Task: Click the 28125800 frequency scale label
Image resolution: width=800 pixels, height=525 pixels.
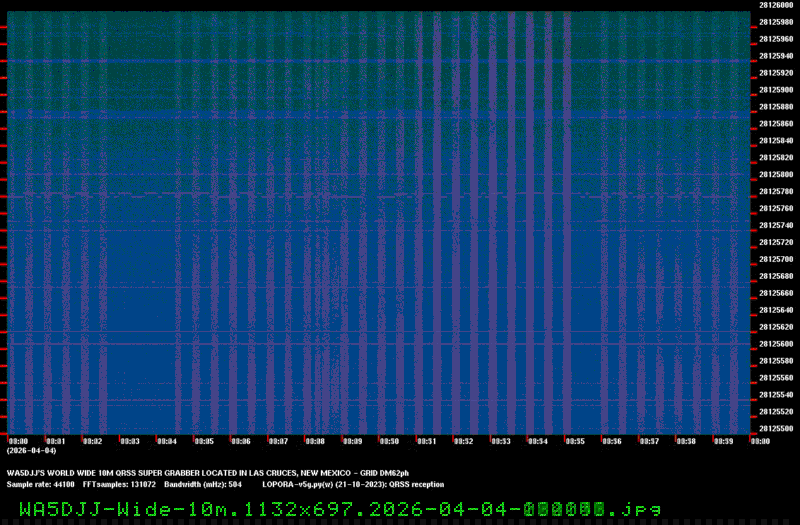Action: click(x=776, y=174)
